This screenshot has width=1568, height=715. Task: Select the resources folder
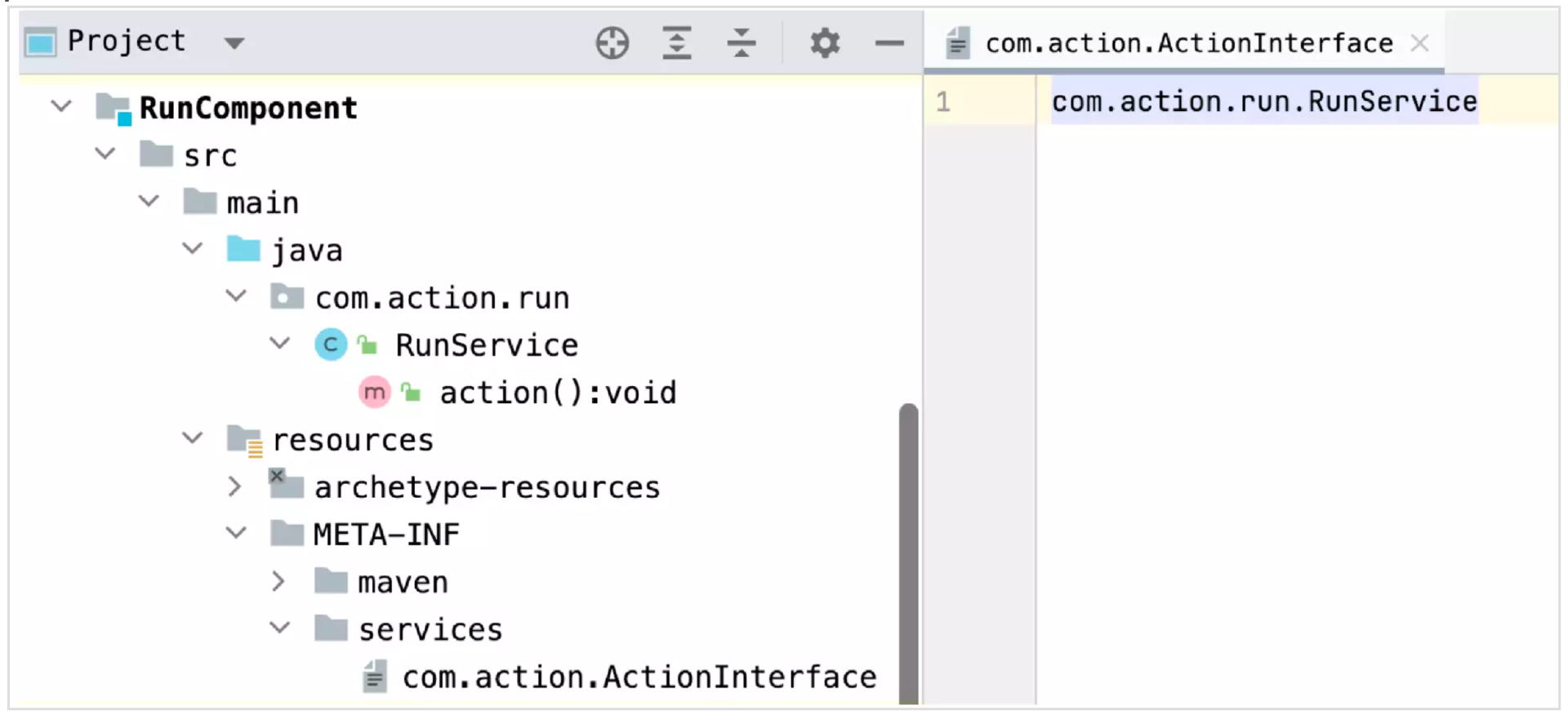[352, 441]
